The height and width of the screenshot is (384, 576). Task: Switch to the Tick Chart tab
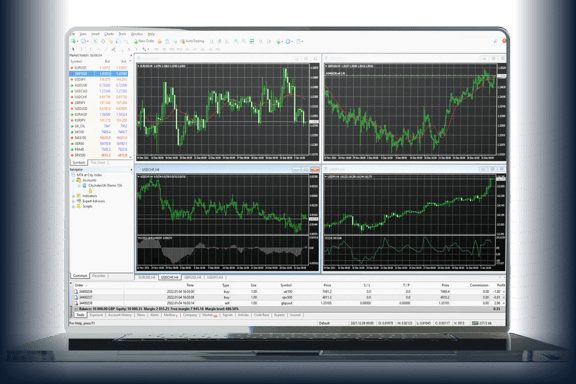[x=98, y=162]
